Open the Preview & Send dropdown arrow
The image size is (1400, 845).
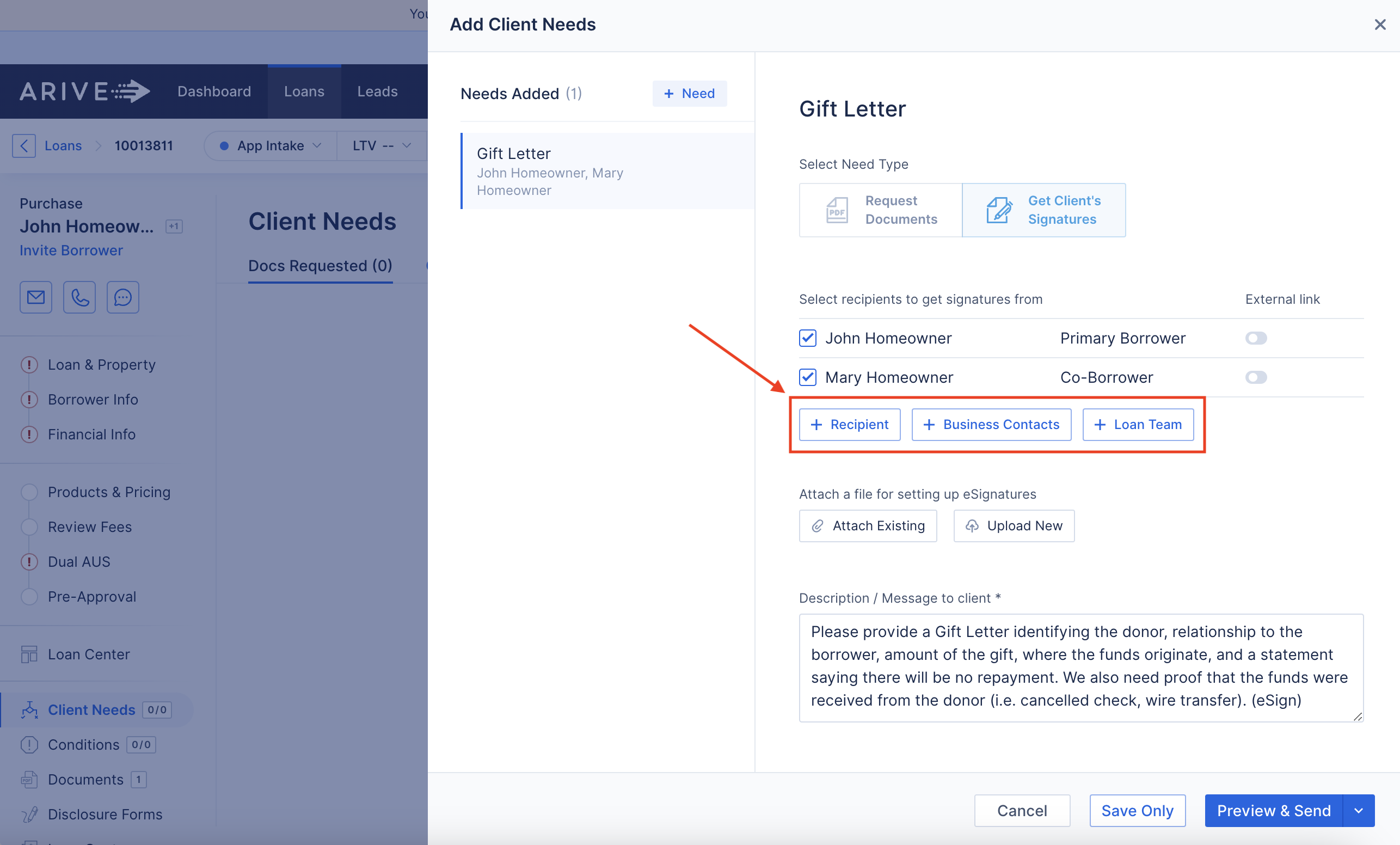coord(1359,810)
